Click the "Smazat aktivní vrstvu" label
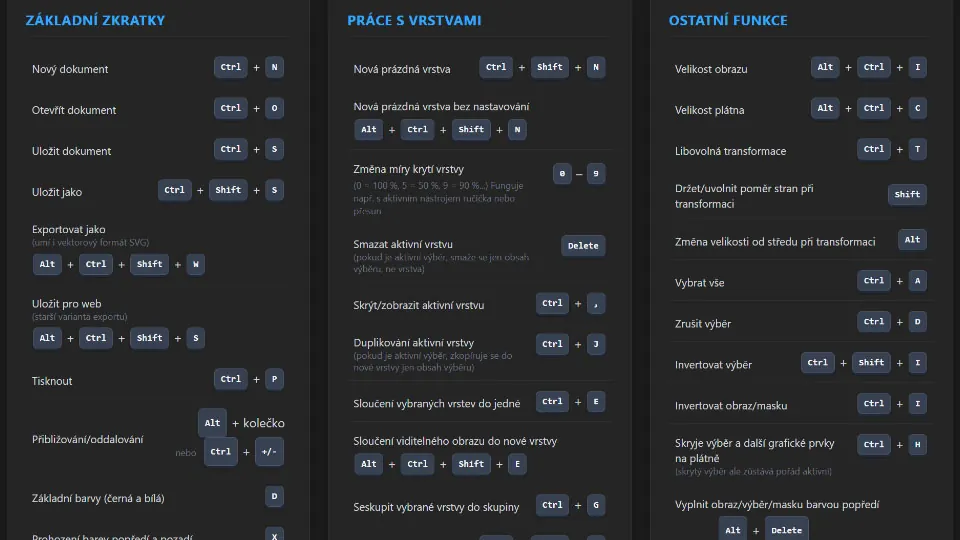 tap(403, 244)
